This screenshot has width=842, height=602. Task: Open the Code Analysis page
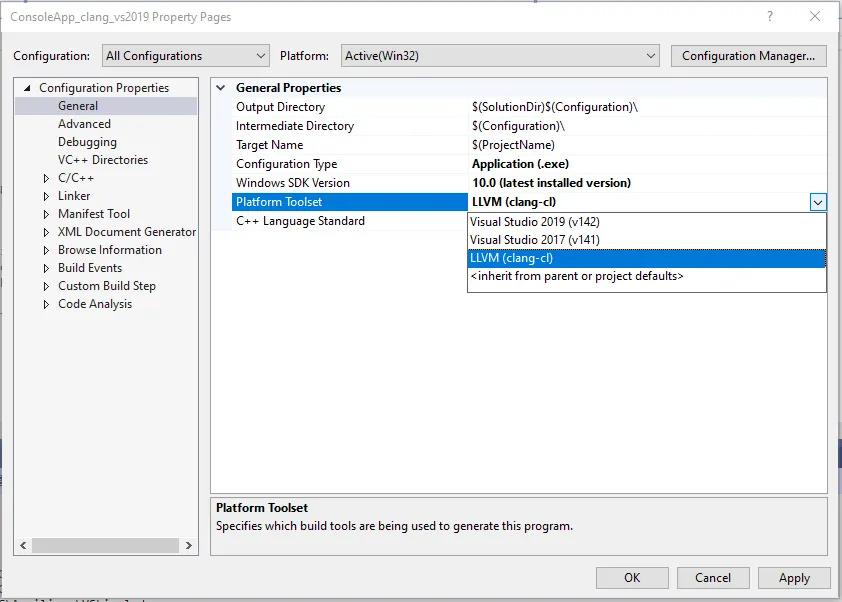96,303
